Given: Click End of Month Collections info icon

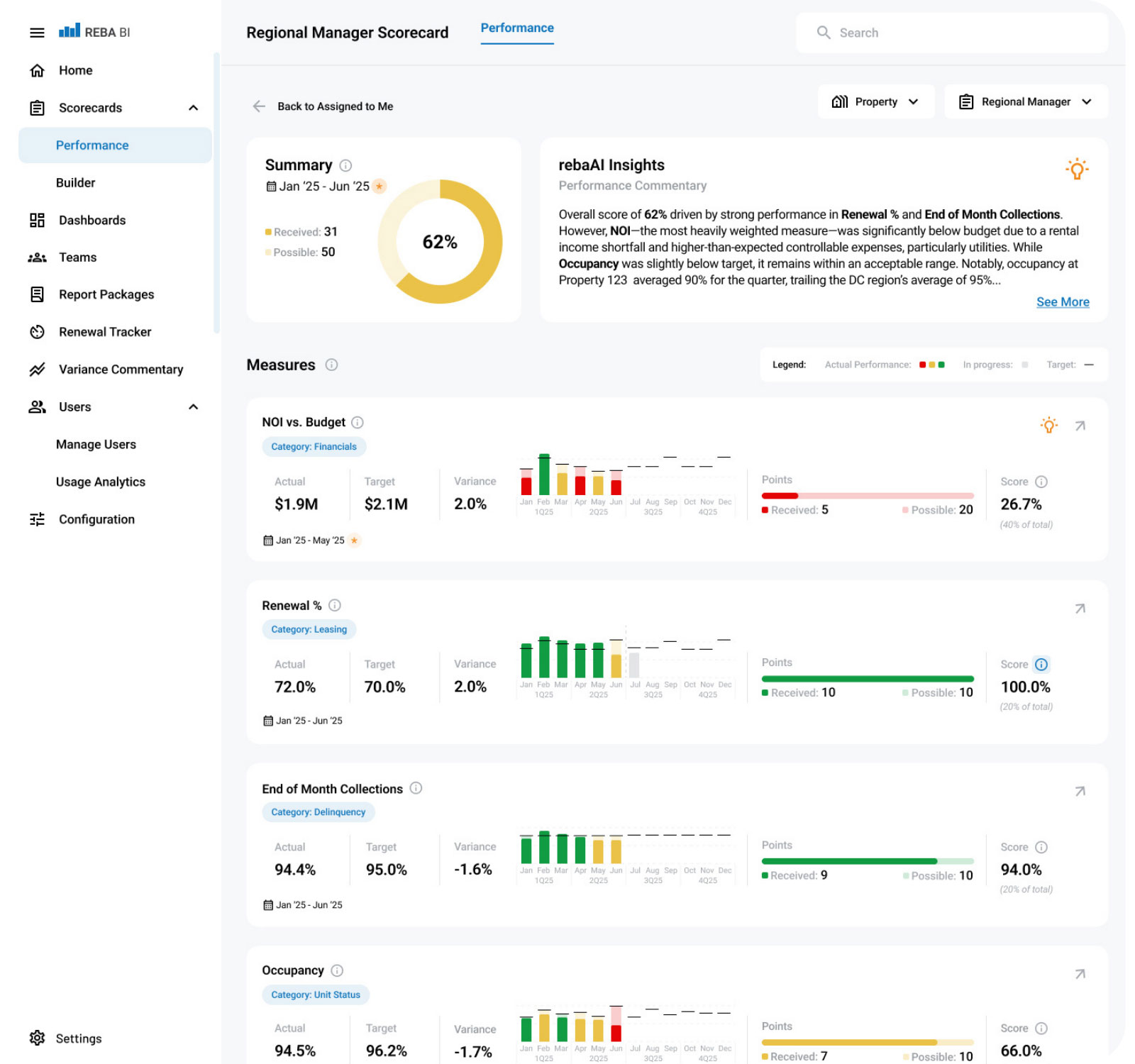Looking at the screenshot, I should click(416, 788).
